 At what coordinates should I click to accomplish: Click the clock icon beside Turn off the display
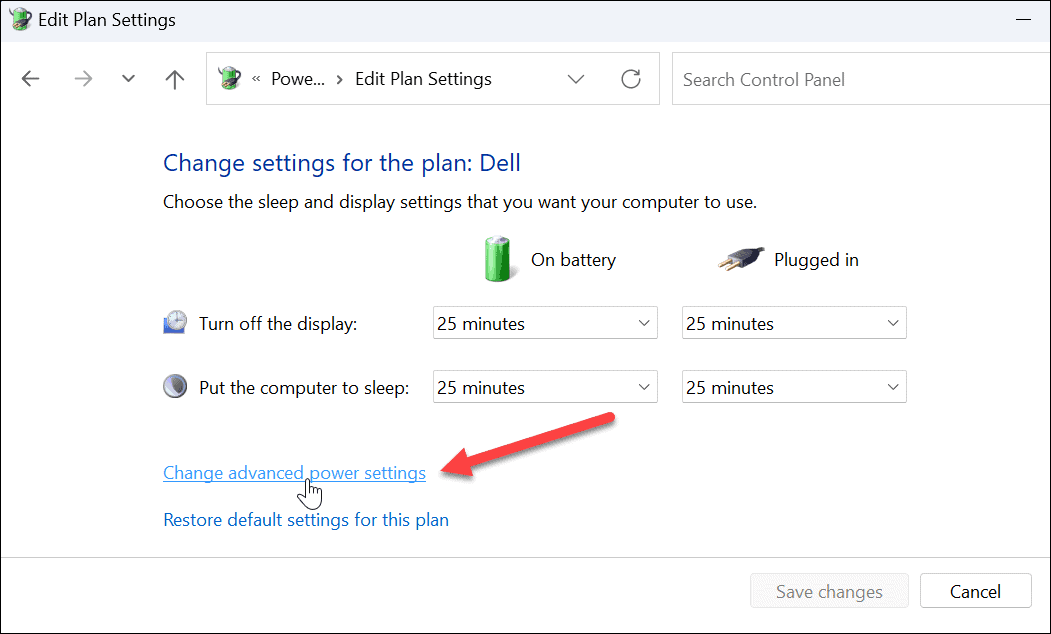(175, 322)
